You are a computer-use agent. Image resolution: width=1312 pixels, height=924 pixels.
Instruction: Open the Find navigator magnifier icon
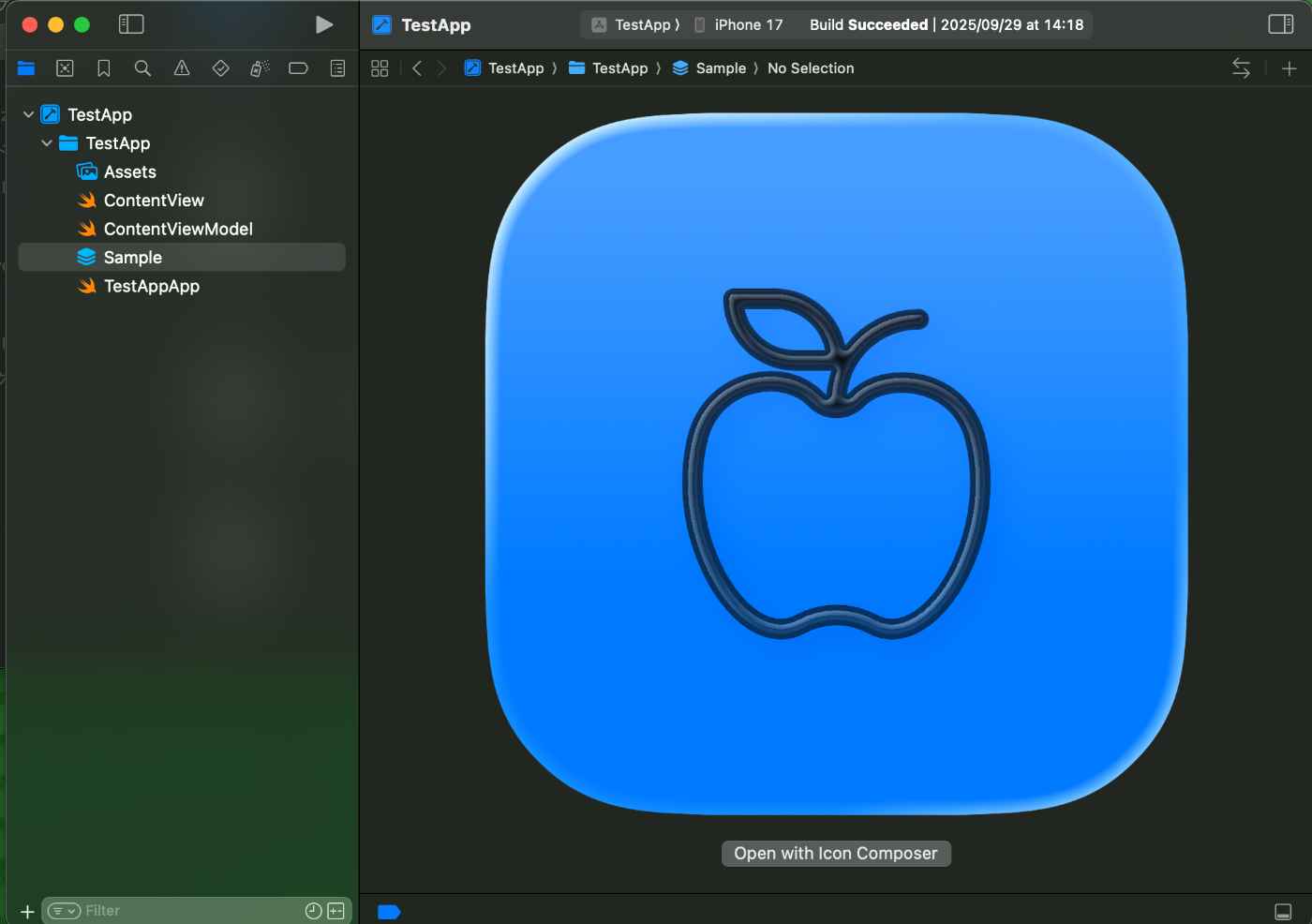tap(142, 68)
